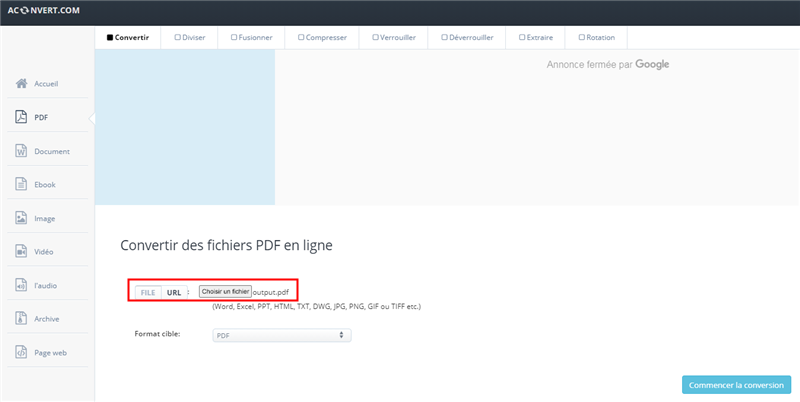Open the Verrouiller tab
The image size is (800, 402).
(x=394, y=37)
